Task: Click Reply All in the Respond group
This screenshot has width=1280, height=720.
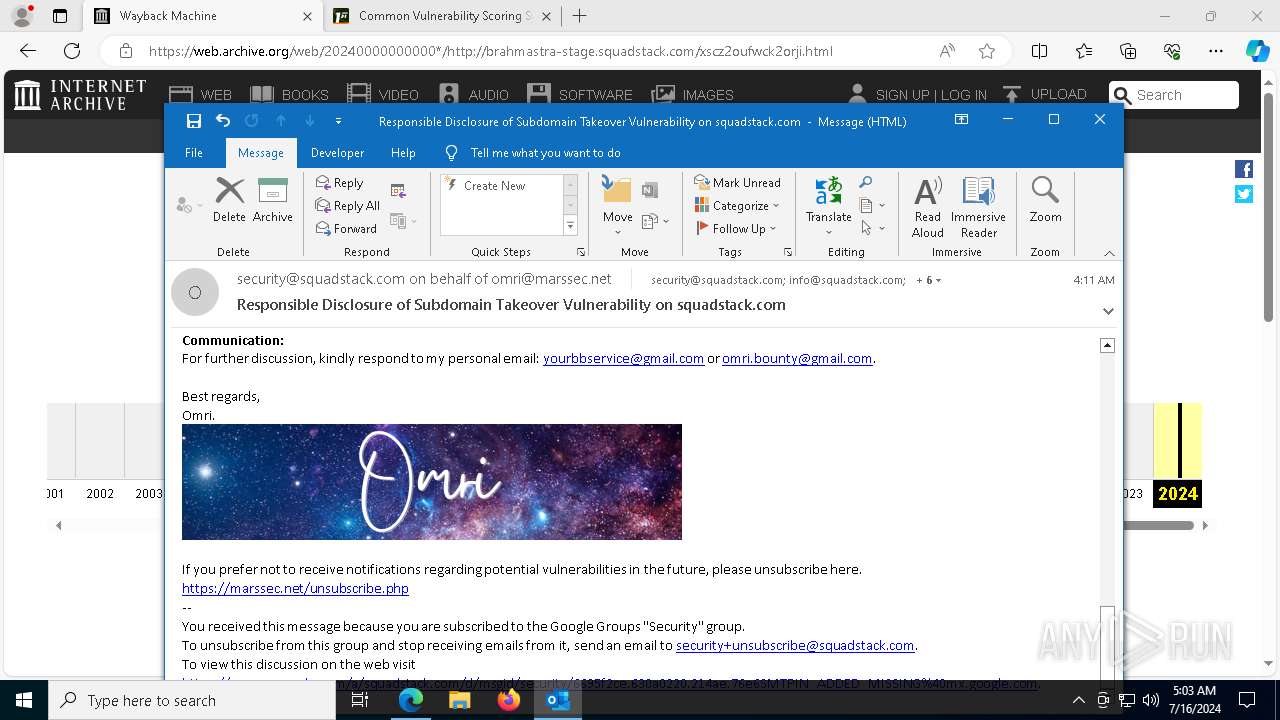Action: tap(348, 206)
